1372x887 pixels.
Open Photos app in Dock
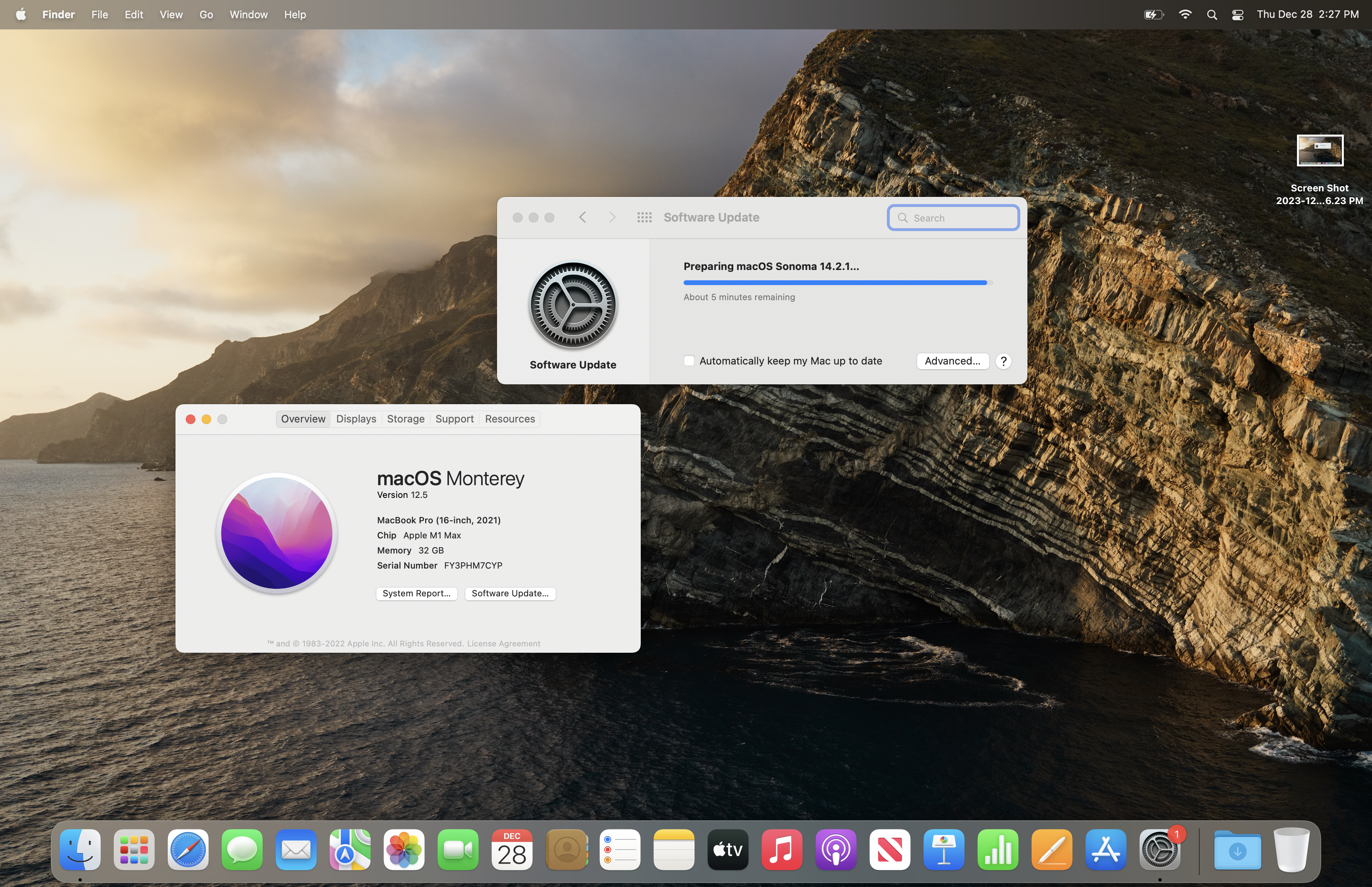tap(404, 849)
